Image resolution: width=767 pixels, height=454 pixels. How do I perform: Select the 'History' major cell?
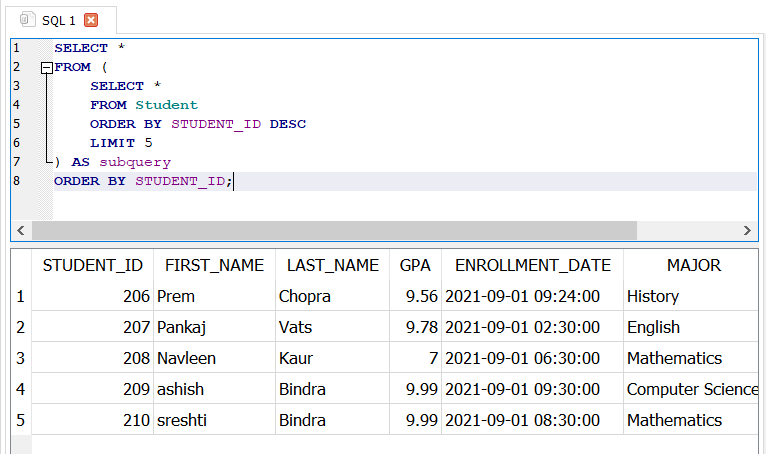coord(691,296)
